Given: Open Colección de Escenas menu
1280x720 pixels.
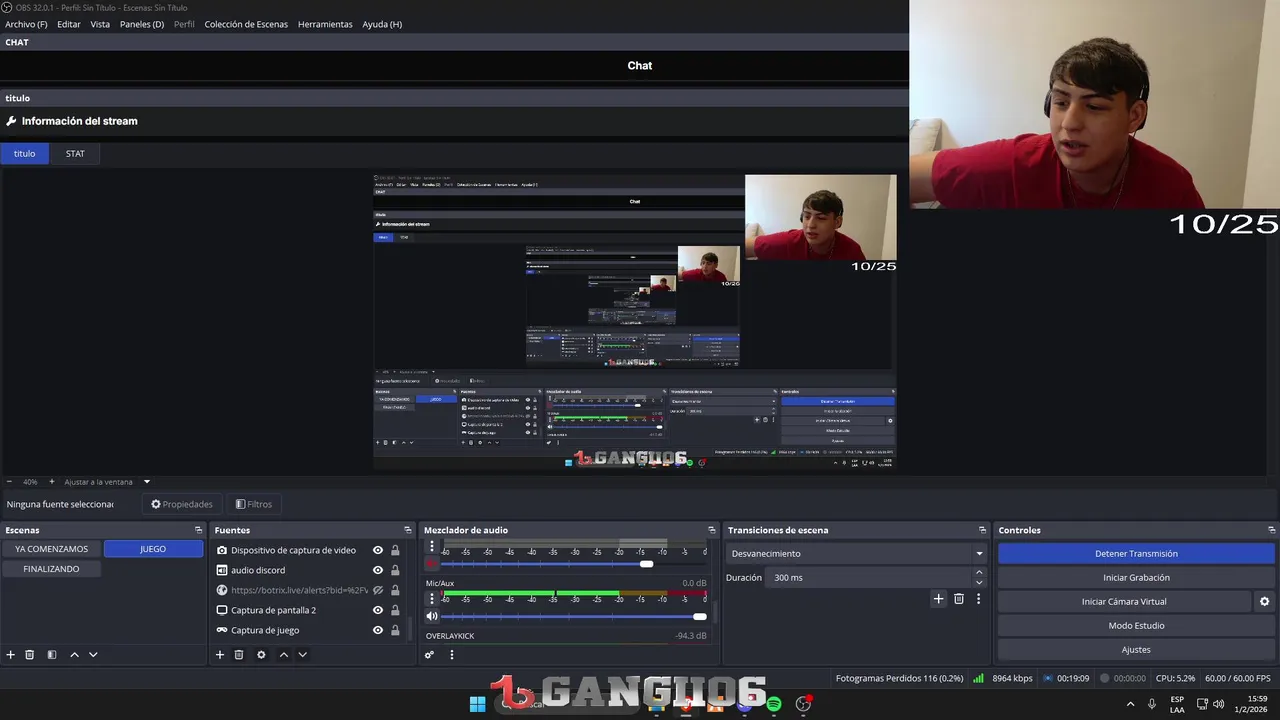Looking at the screenshot, I should 246,24.
